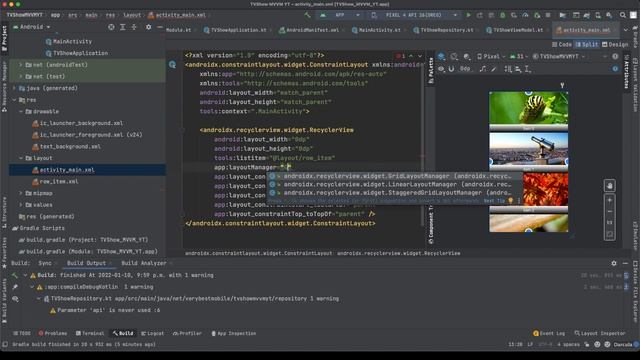640x360 pixels.
Task: Open TVShowViewModel.kt editor tab
Action: pos(515,30)
